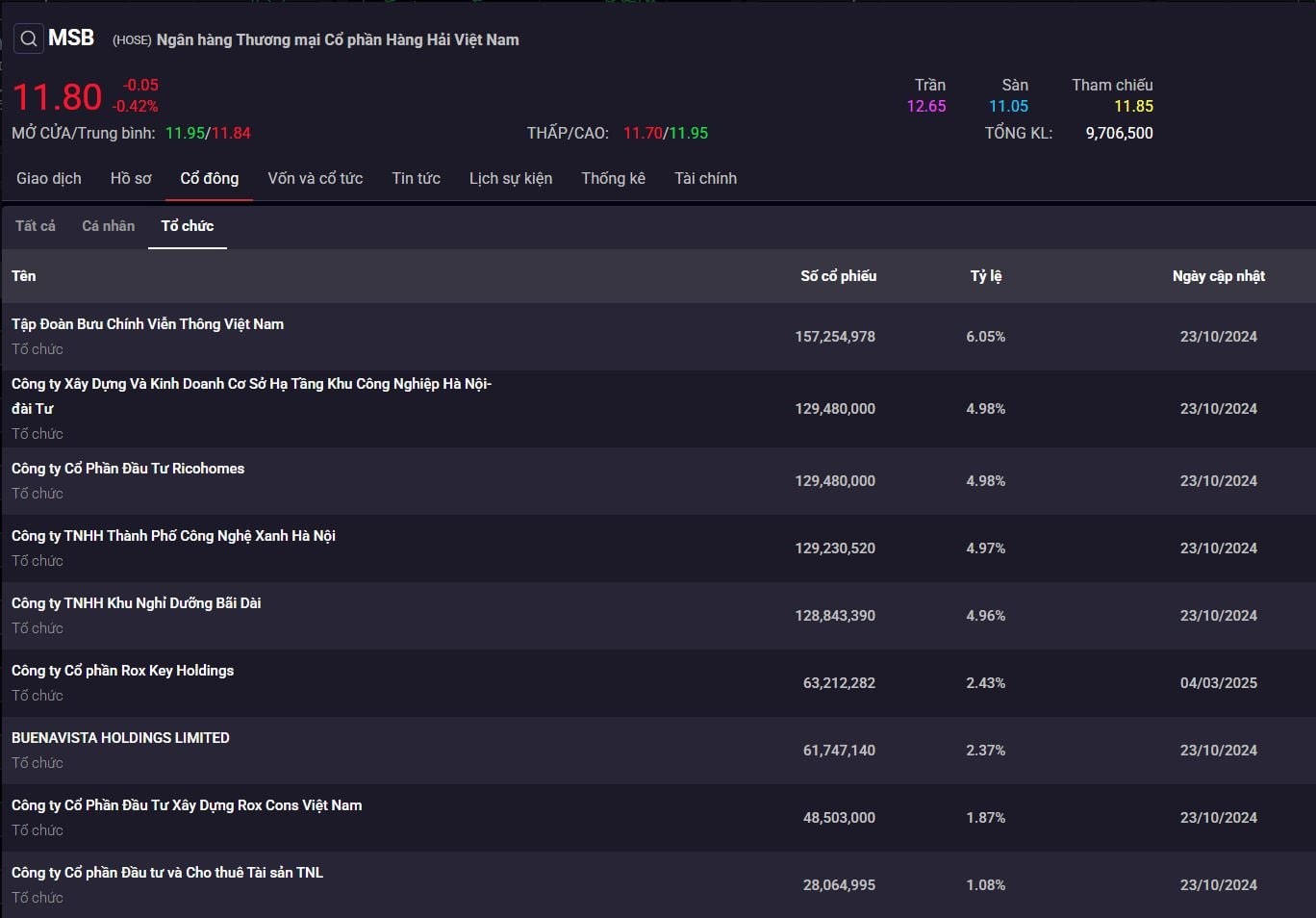Click share count 63,212,282
Viewport: 1316px width, 918px height.
[839, 683]
